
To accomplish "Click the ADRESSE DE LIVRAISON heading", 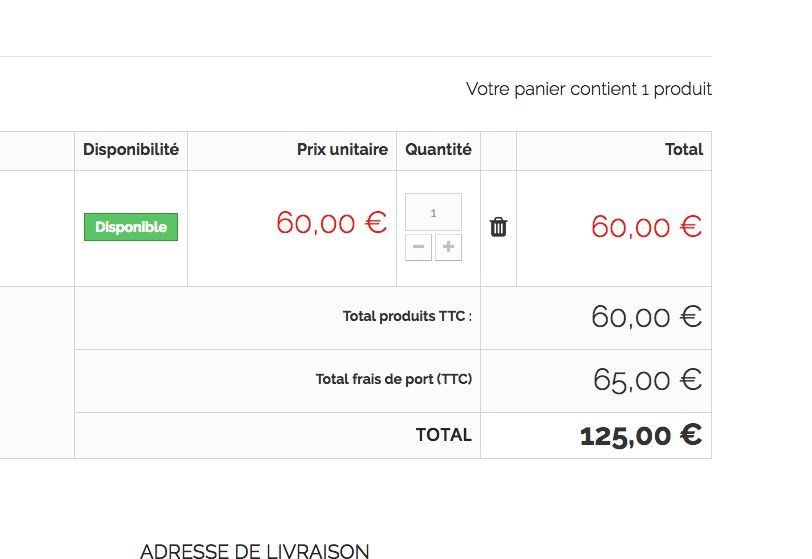I will 255,551.
